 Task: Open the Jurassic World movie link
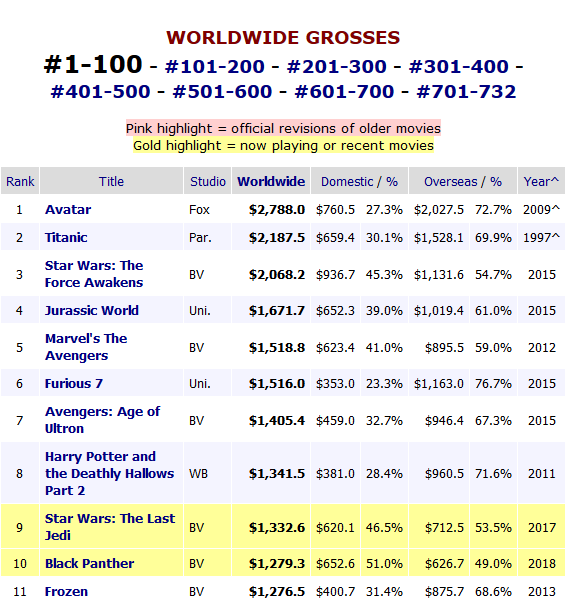coord(92,310)
